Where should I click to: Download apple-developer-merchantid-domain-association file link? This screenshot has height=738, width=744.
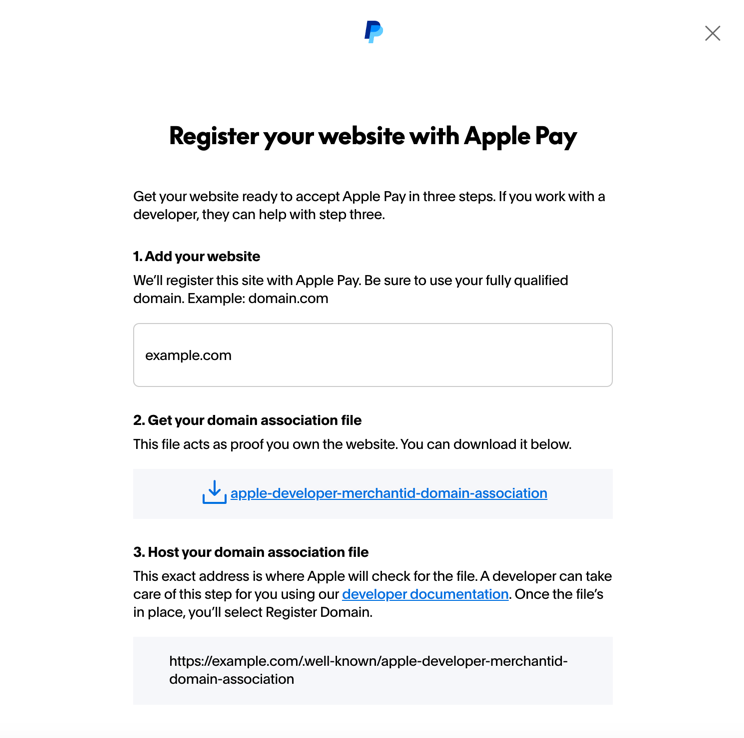388,493
